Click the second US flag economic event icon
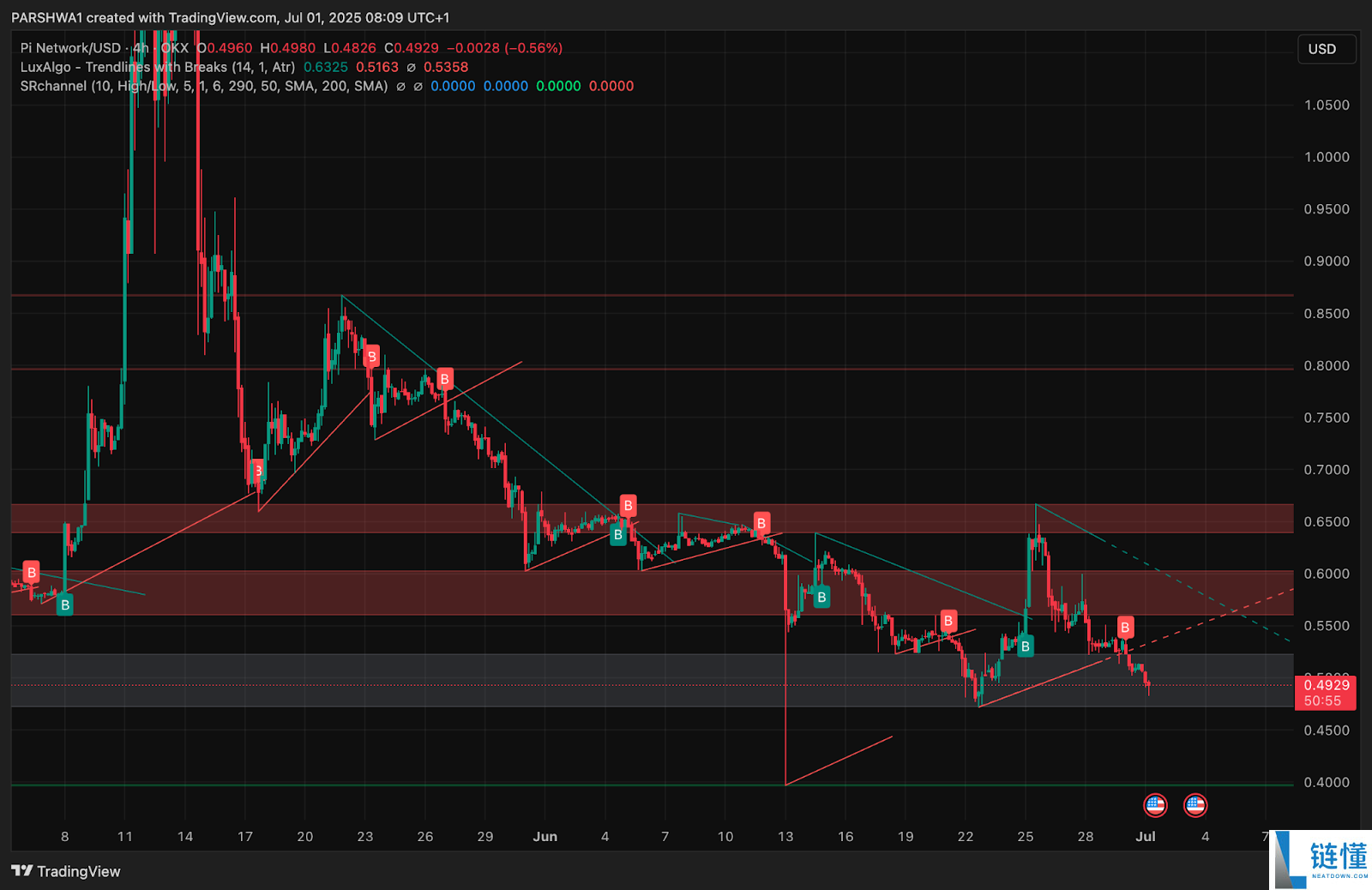Viewport: 1372px width, 890px height. (1194, 805)
